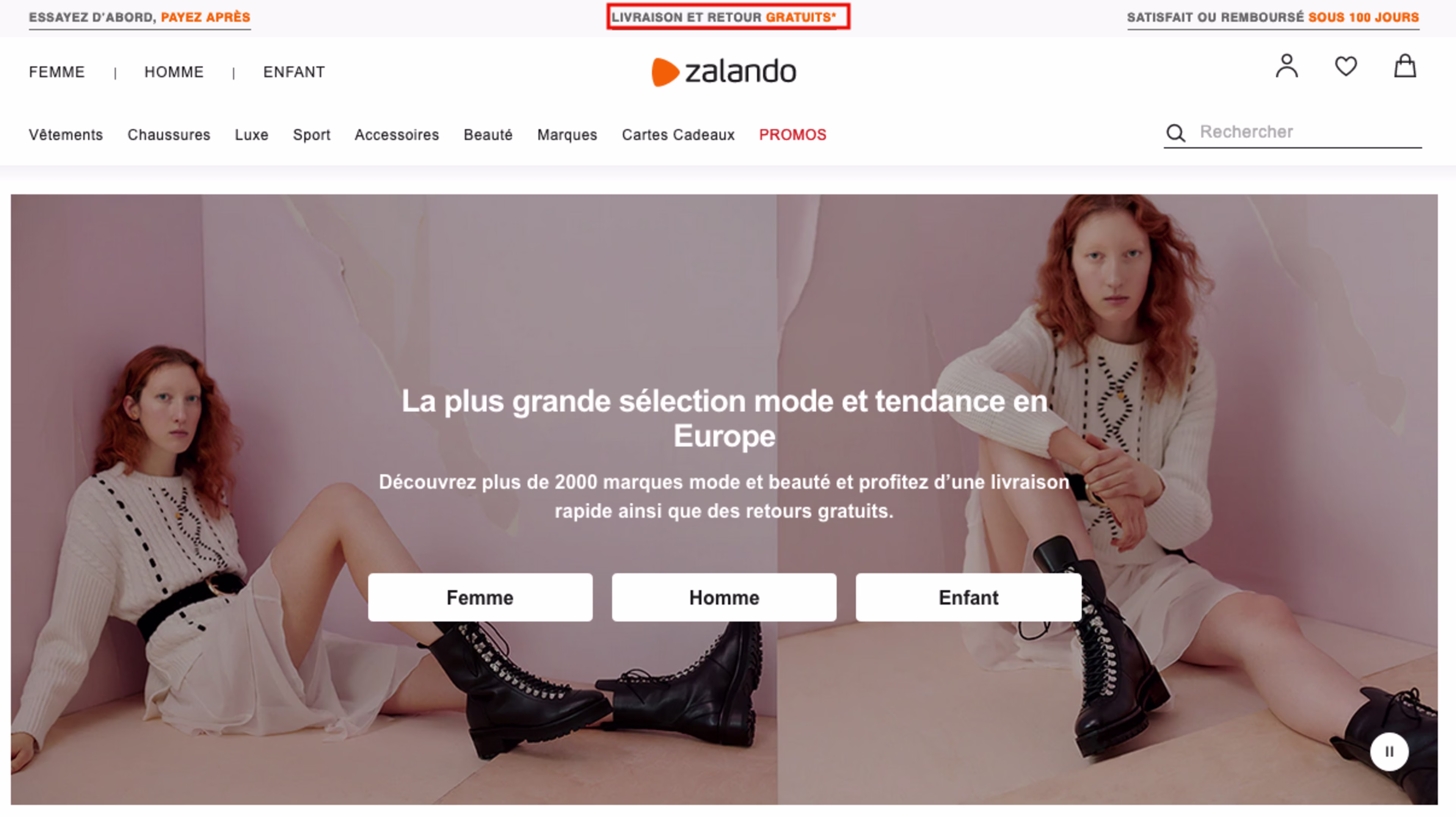The image size is (1456, 817).
Task: Open the Luxe category menu
Action: pos(251,135)
